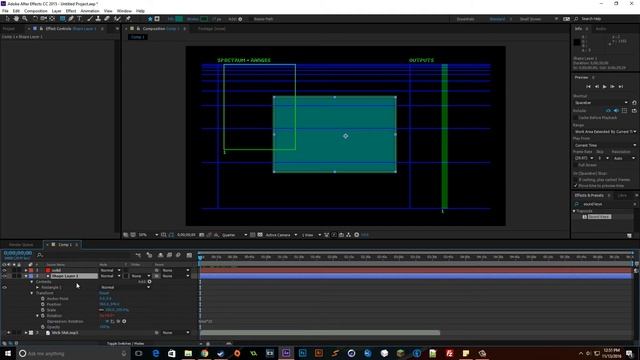Click Reset in Transform group
The height and width of the screenshot is (360, 640).
point(104,293)
